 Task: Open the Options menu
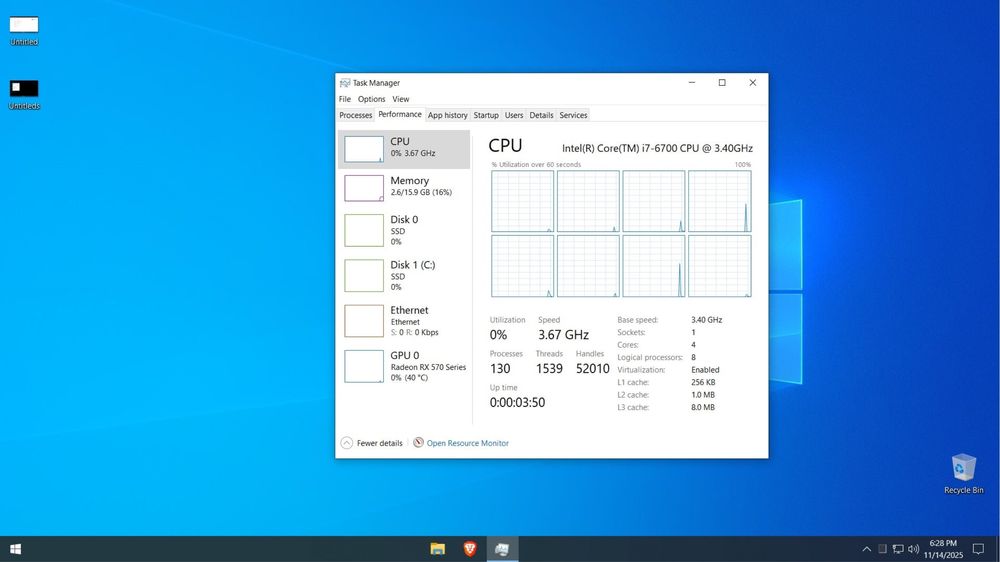point(371,99)
